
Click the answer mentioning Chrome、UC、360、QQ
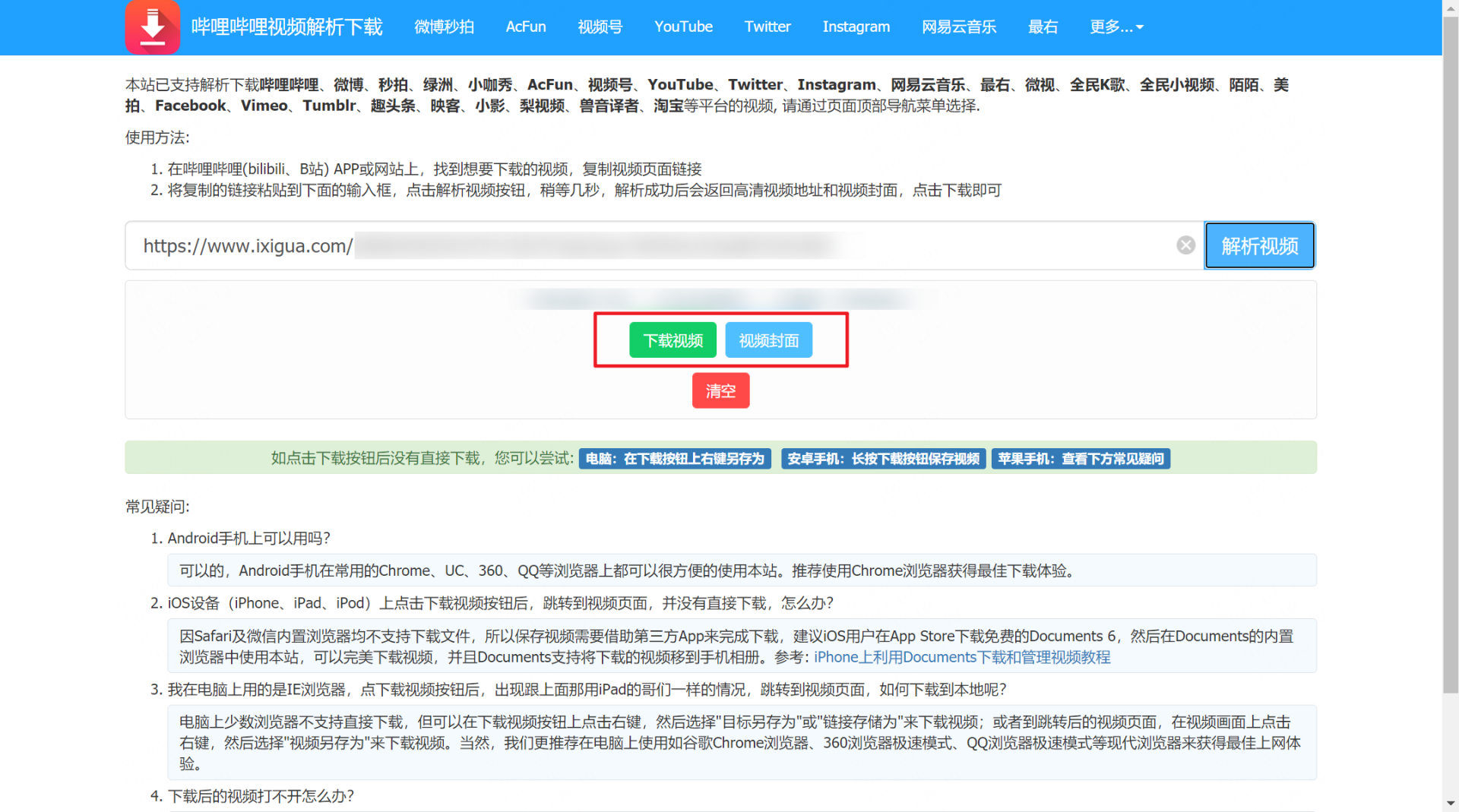click(x=742, y=570)
